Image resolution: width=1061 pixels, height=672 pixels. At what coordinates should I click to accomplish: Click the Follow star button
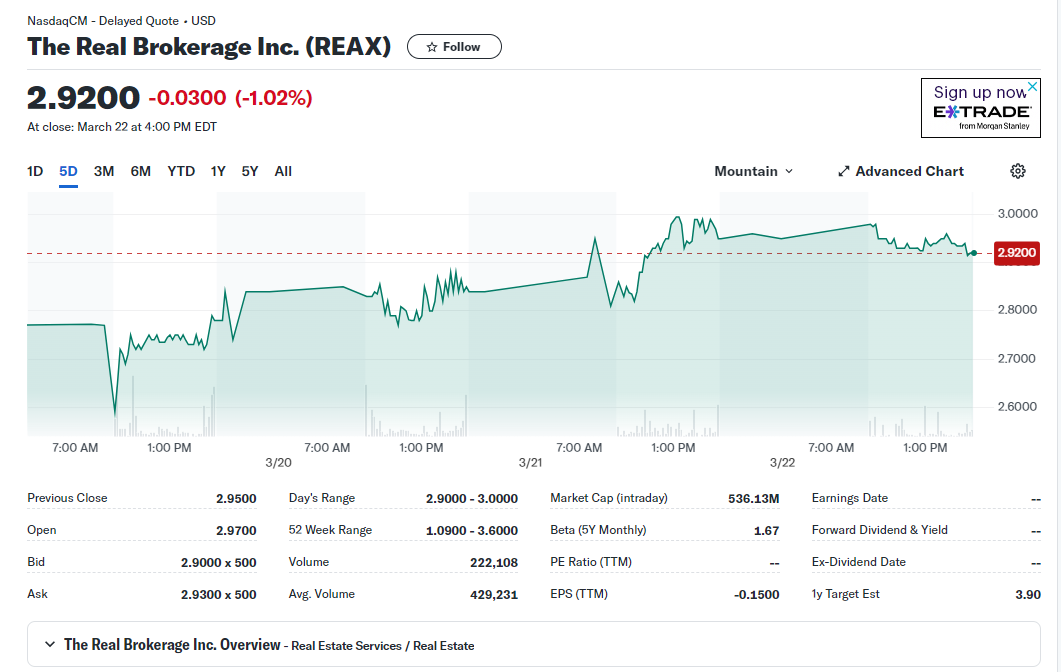[x=454, y=47]
